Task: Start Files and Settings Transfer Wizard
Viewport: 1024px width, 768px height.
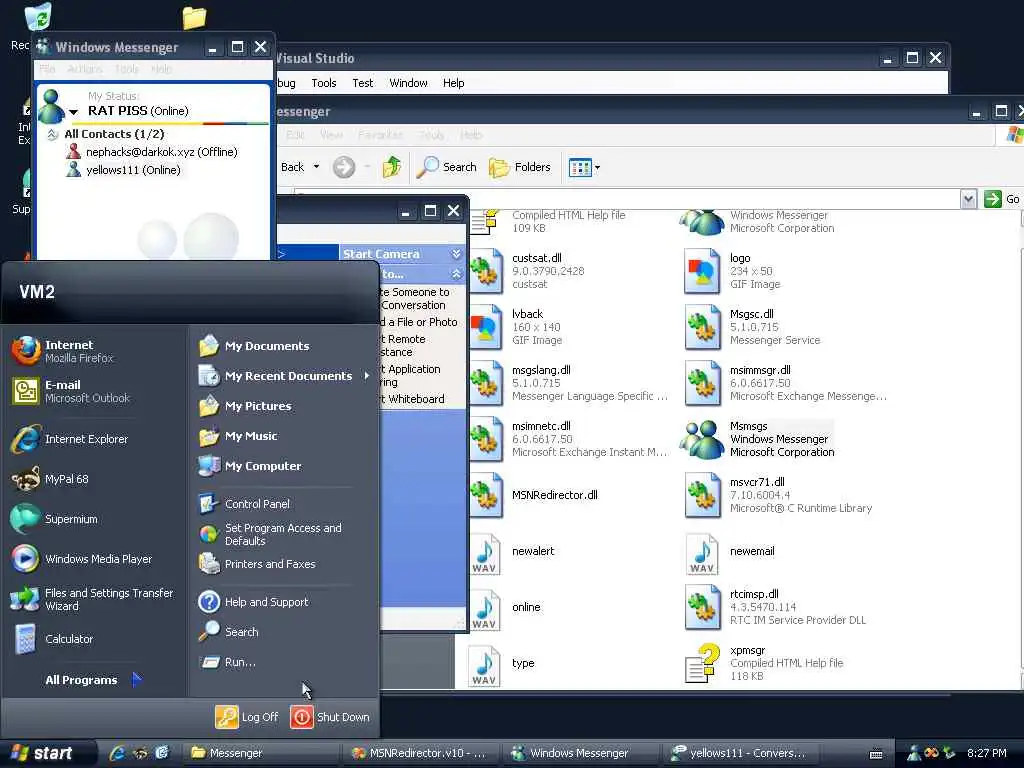Action: [x=93, y=599]
